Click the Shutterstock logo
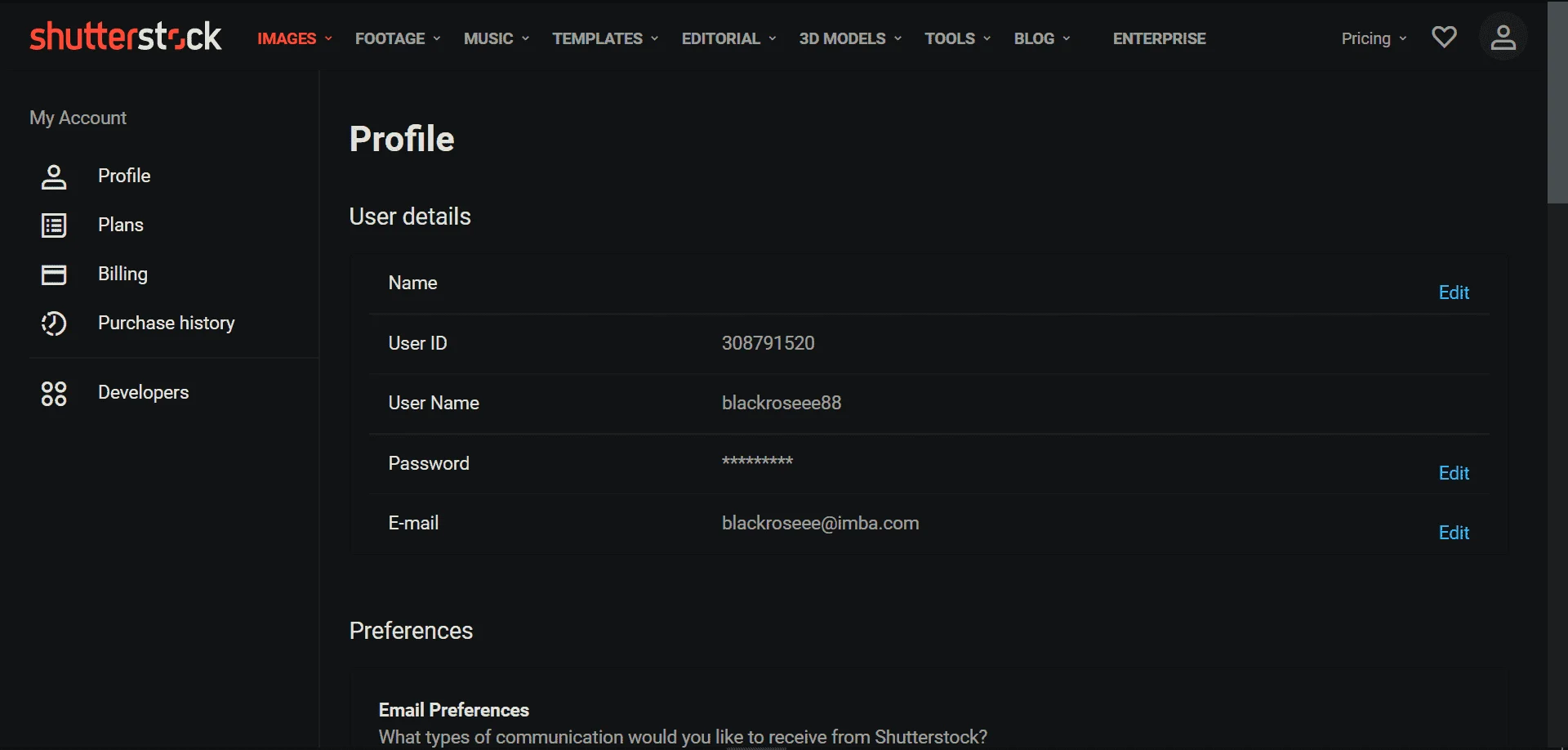The height and width of the screenshot is (750, 1568). tap(125, 37)
